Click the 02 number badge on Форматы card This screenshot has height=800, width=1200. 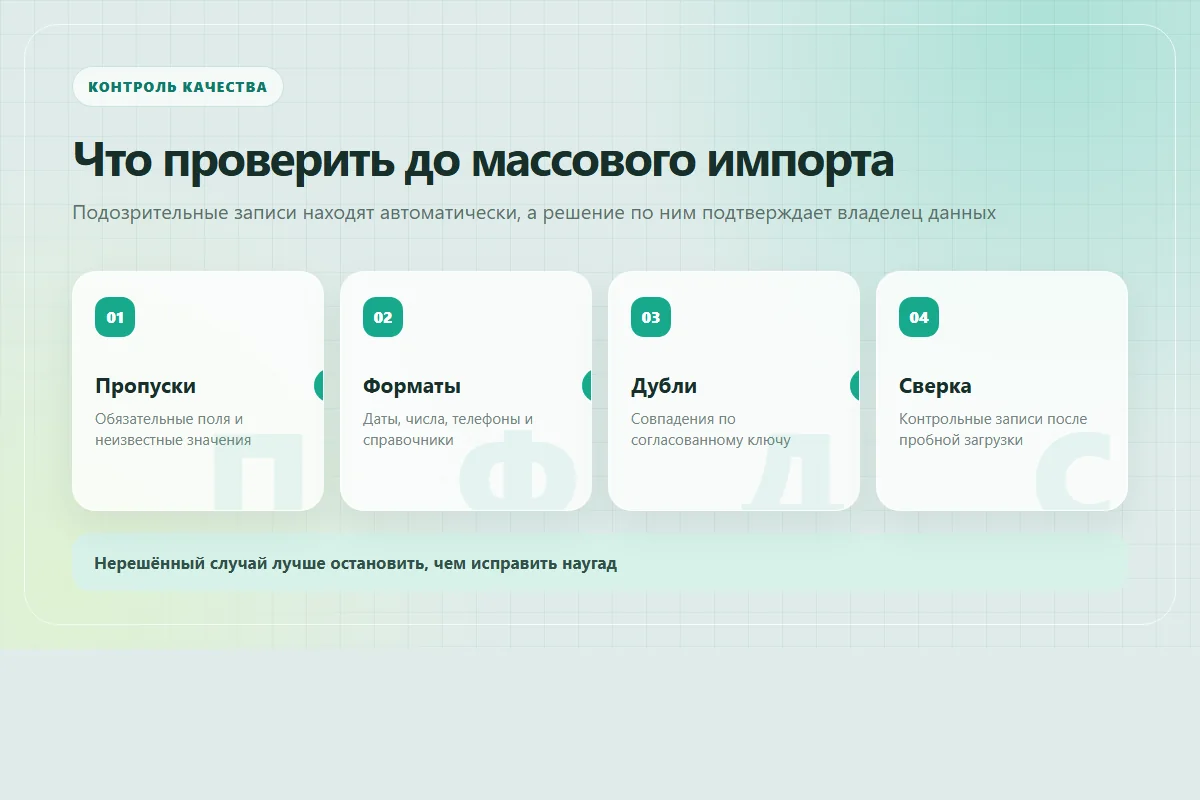383,317
